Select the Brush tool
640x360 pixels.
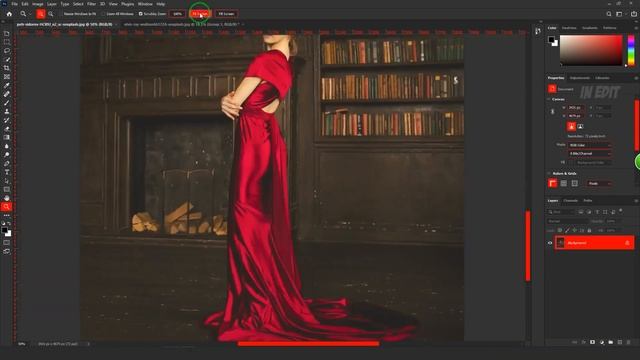click(x=7, y=102)
